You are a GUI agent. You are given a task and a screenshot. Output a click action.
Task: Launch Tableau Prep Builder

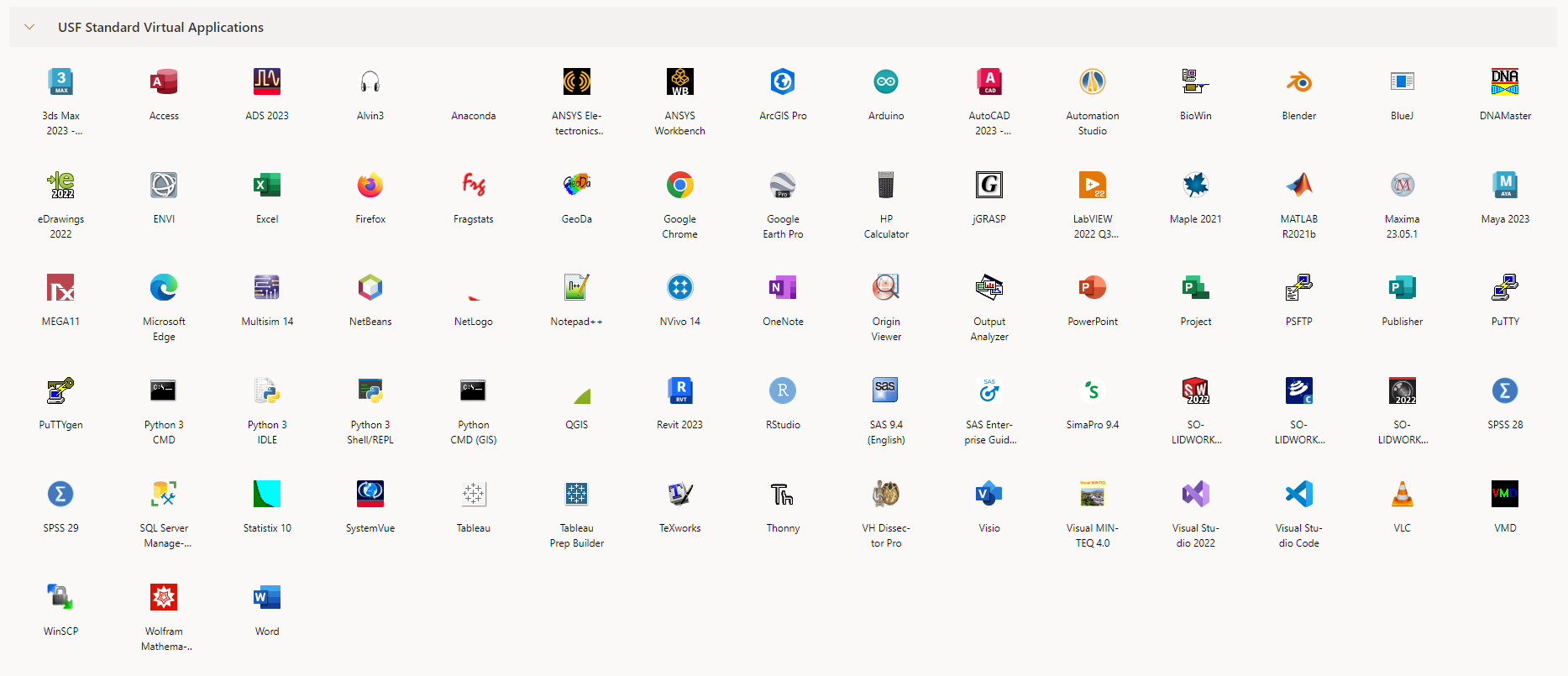(x=577, y=495)
